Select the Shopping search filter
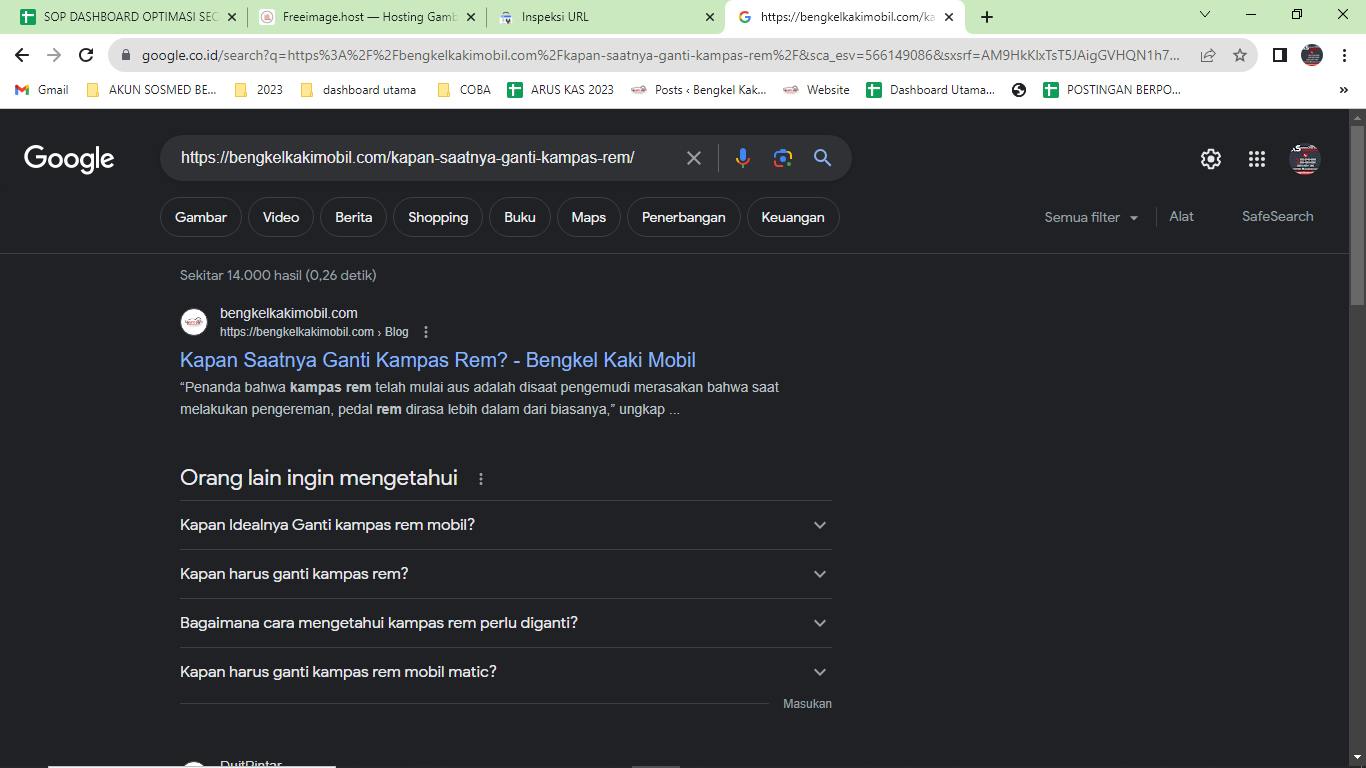1366x768 pixels. (x=438, y=217)
